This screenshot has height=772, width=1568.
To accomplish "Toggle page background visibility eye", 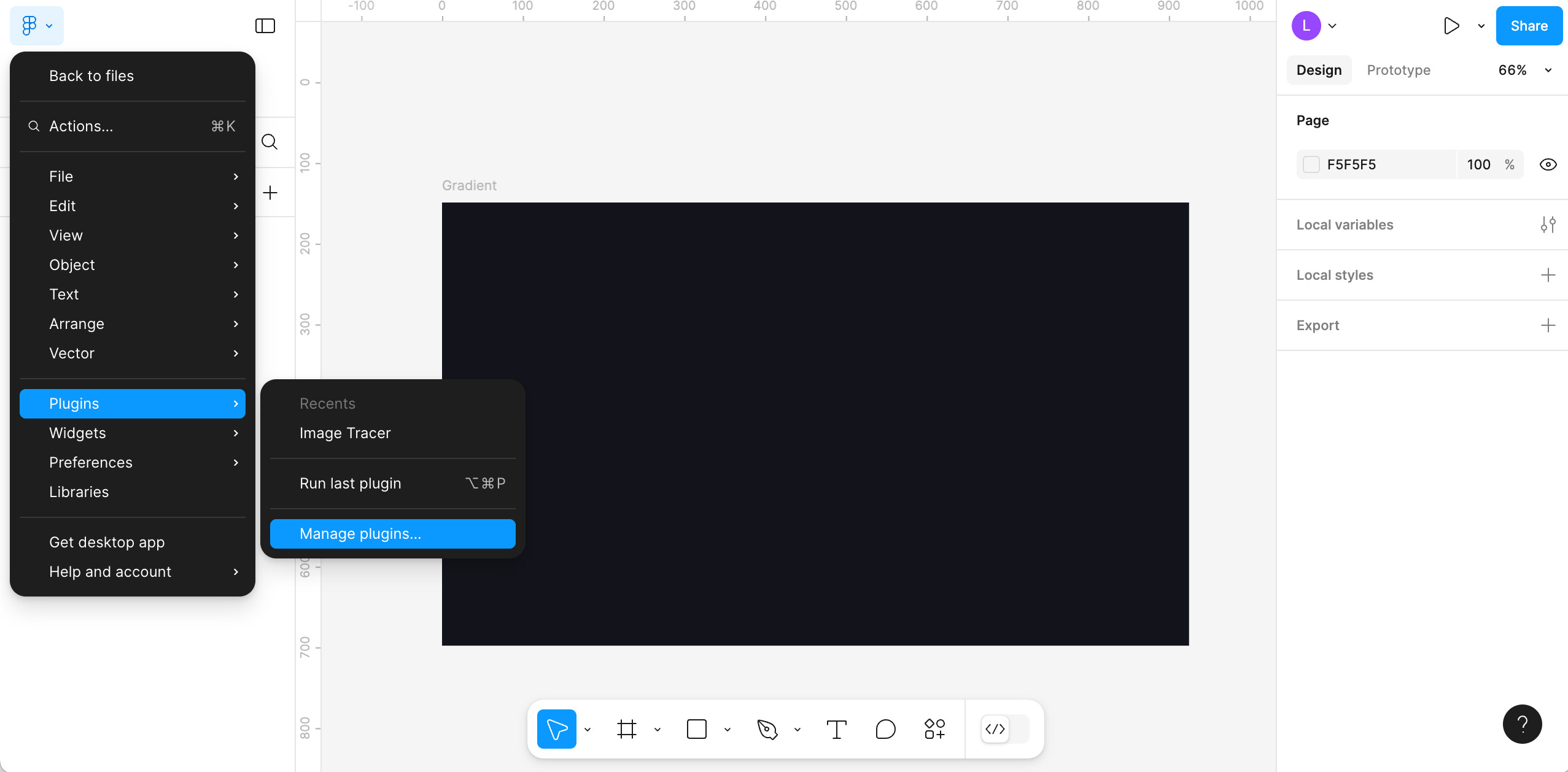I will [x=1548, y=164].
